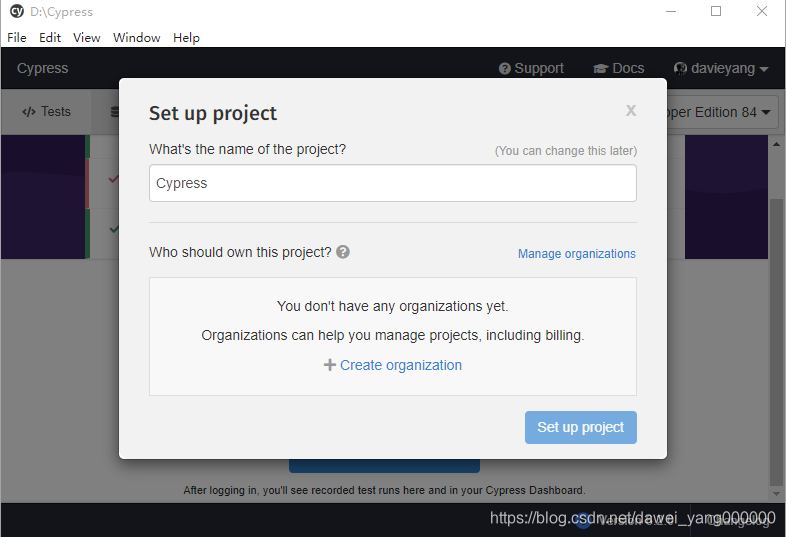Open the browser edition dropdown
The width and height of the screenshot is (786, 537).
[x=722, y=112]
